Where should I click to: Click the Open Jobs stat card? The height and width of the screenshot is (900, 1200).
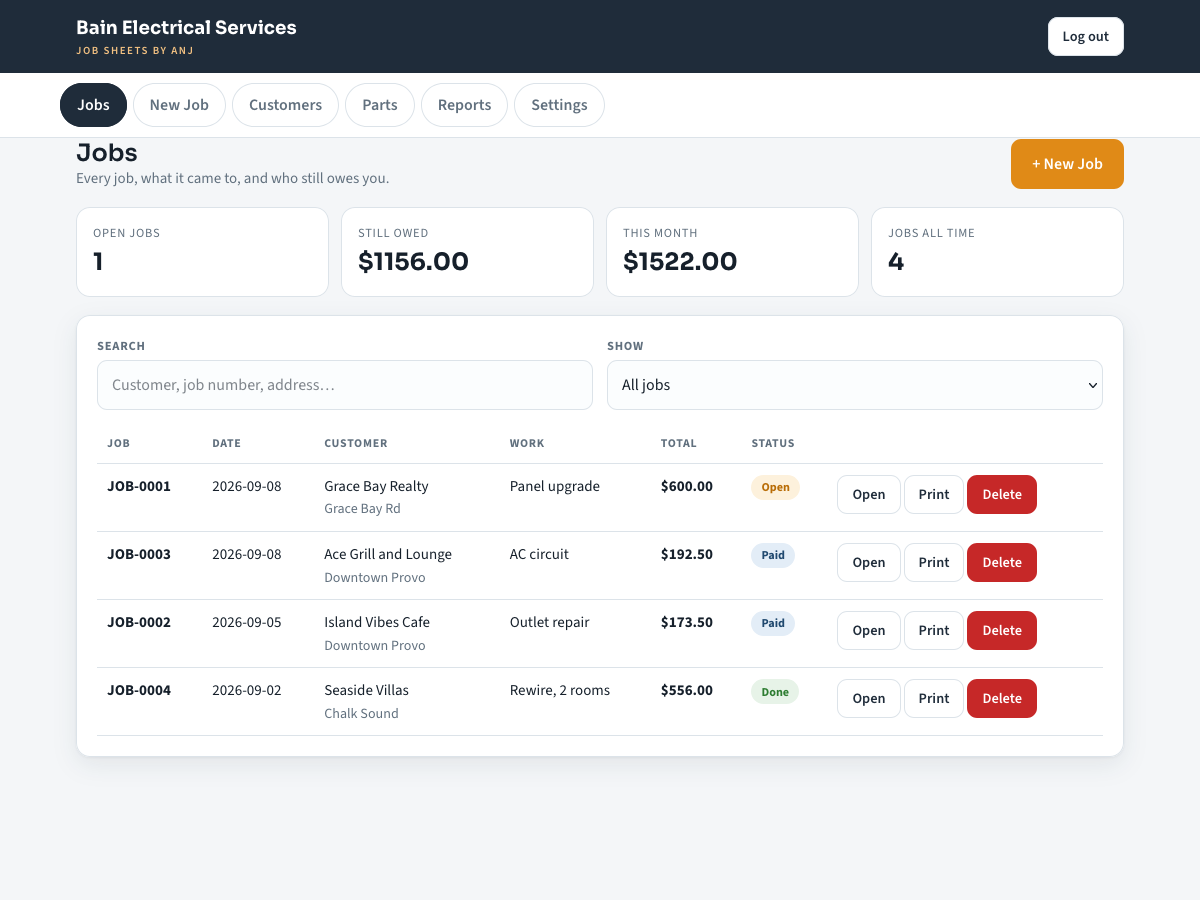coord(202,252)
